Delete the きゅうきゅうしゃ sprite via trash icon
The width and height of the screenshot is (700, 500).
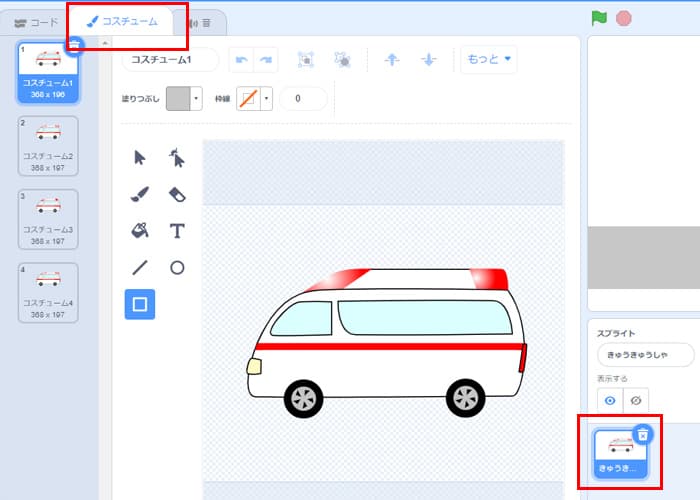[642, 434]
